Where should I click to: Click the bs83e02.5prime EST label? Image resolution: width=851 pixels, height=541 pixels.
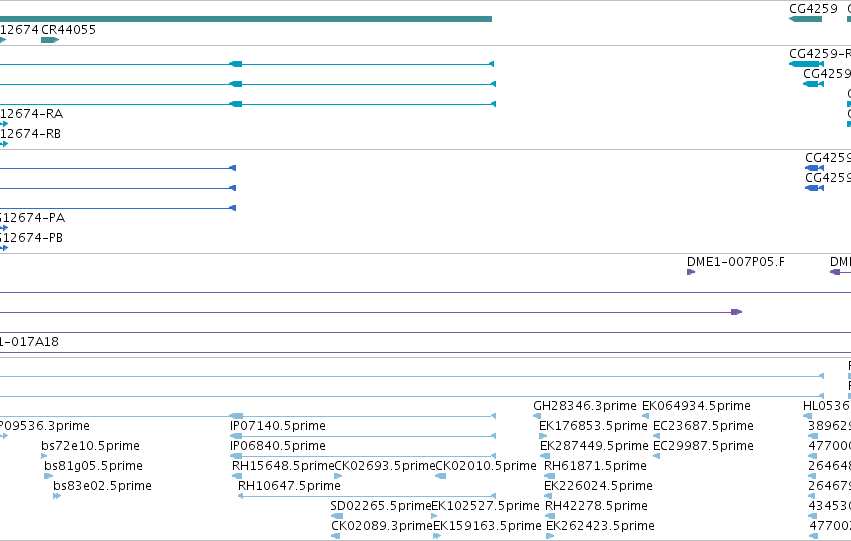(x=102, y=486)
